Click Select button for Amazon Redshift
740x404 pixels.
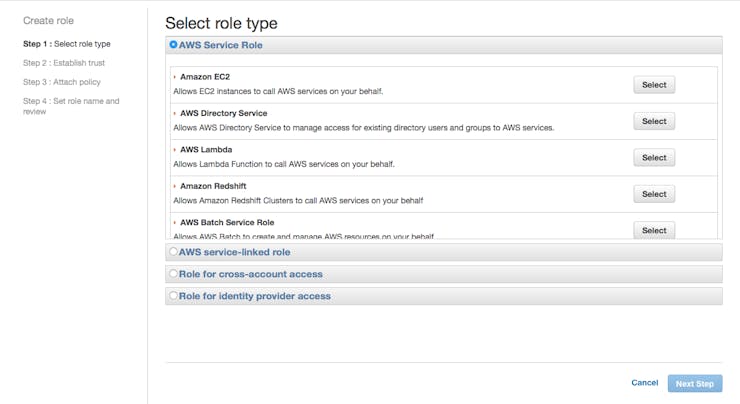[x=654, y=194]
